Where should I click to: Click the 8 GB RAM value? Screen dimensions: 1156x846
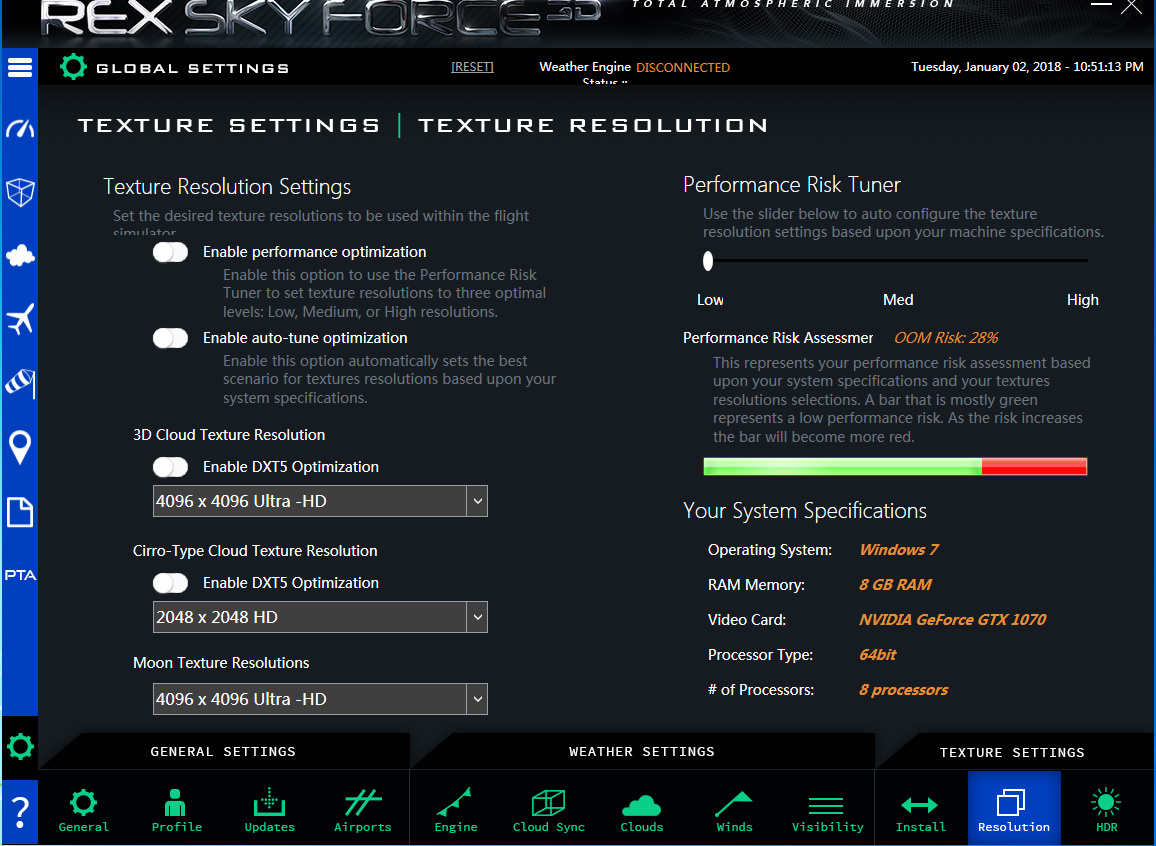point(895,584)
